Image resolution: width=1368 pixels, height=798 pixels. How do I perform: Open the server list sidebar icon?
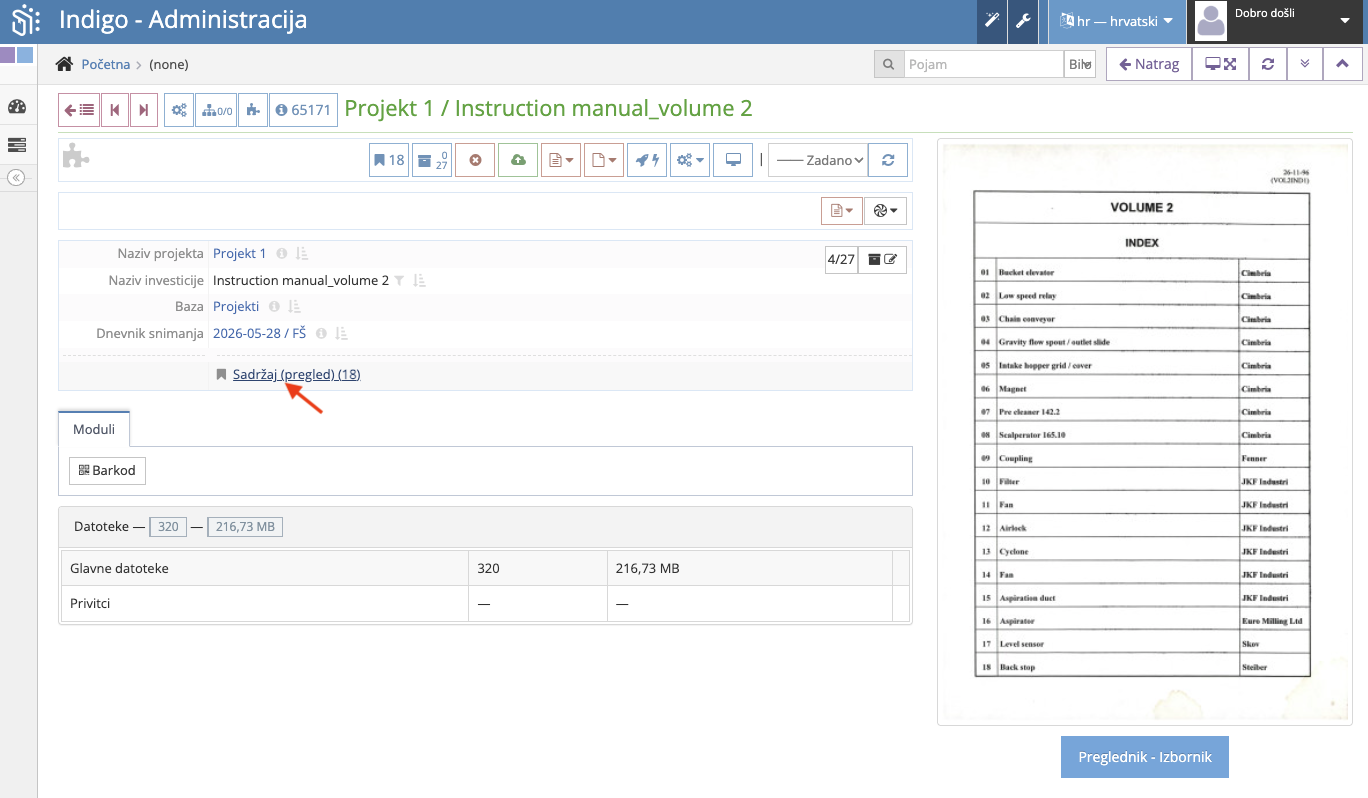tap(16, 145)
